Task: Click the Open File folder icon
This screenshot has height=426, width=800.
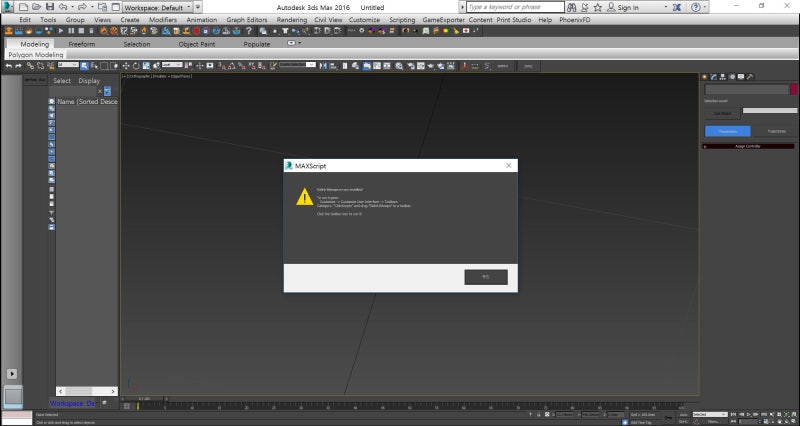Action: [x=37, y=7]
